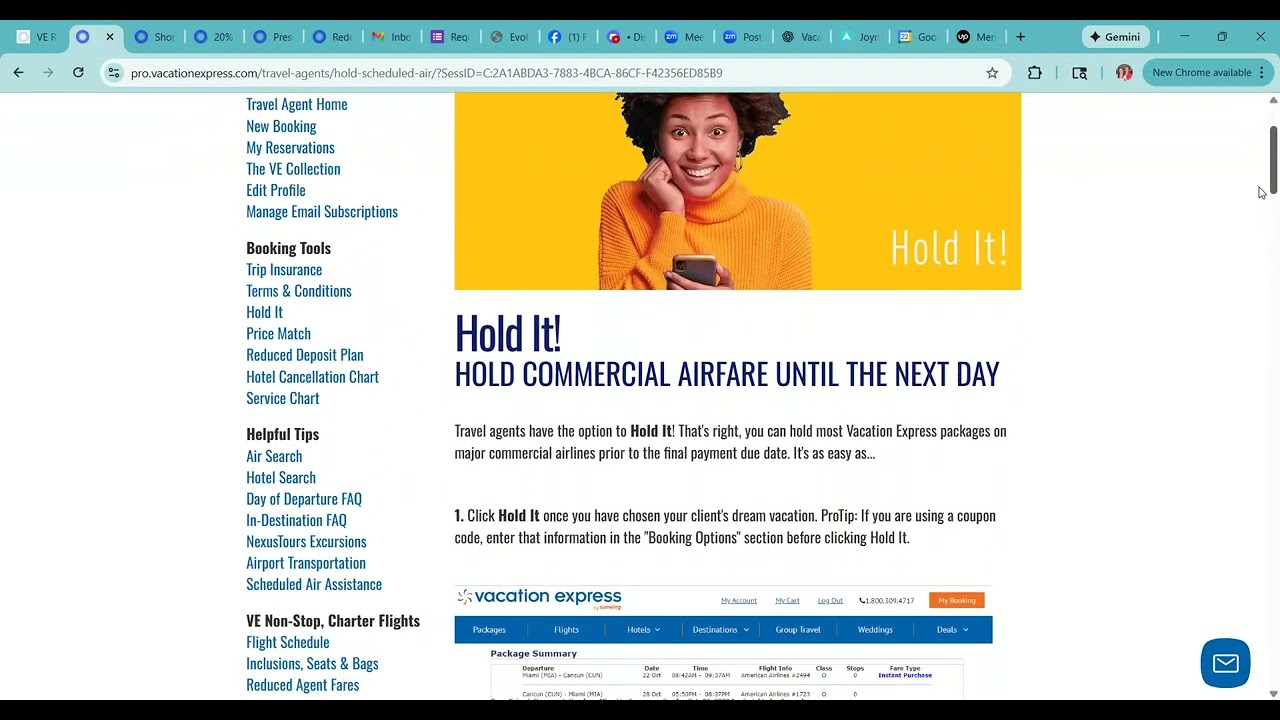The image size is (1280, 720).
Task: Go to My Reservations
Action: click(290, 147)
